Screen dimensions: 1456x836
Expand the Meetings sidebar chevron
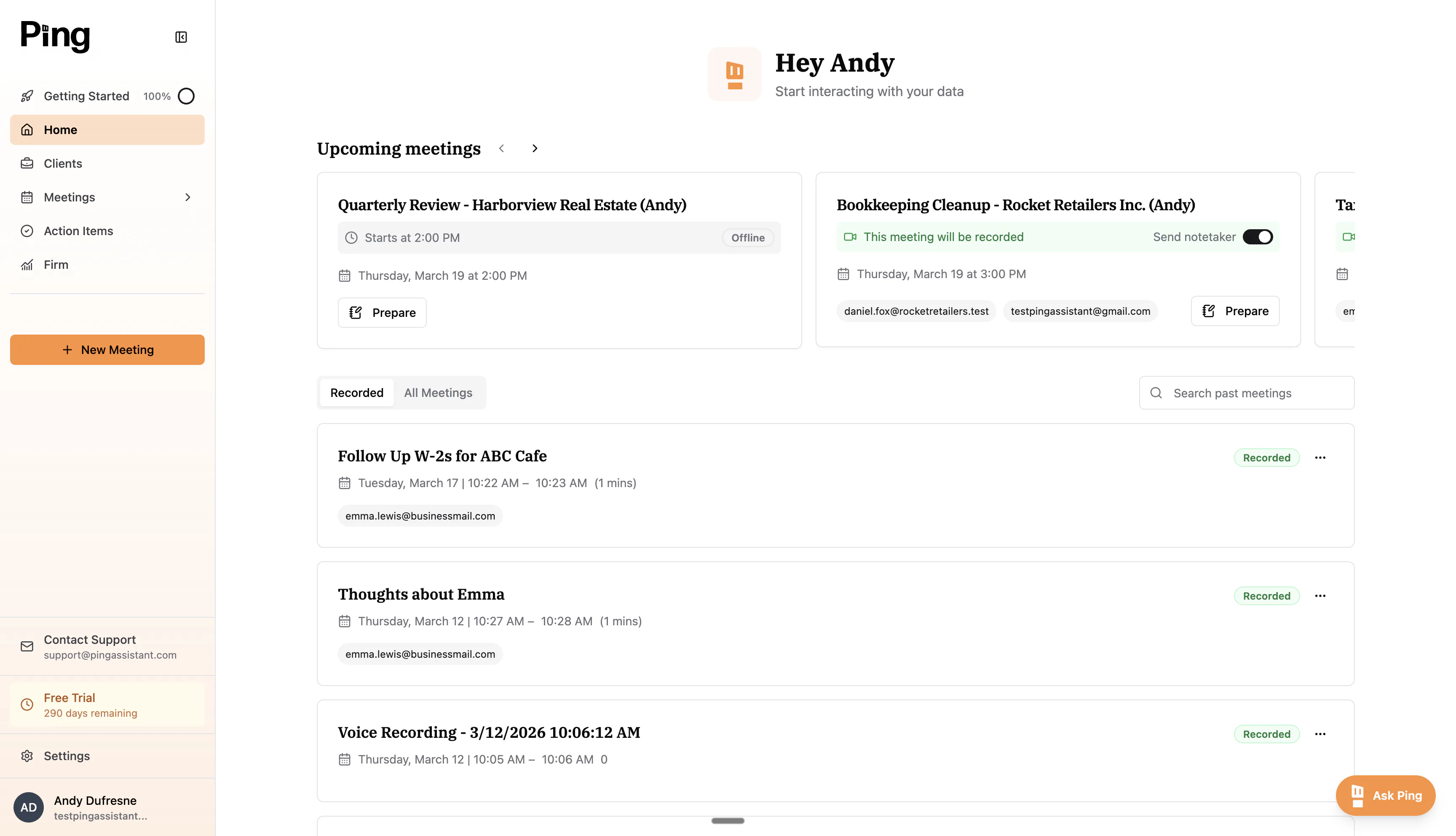point(187,197)
